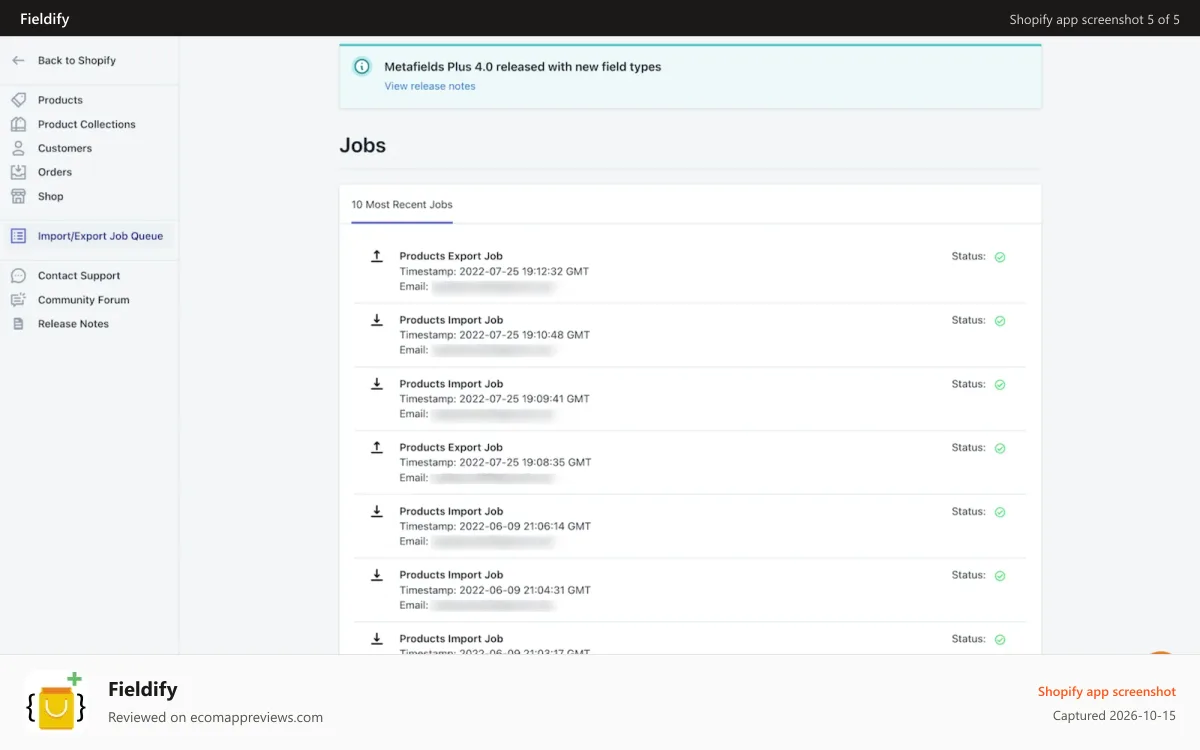The width and height of the screenshot is (1200, 750).
Task: Click the Contact Support chat icon
Action: pyautogui.click(x=18, y=276)
